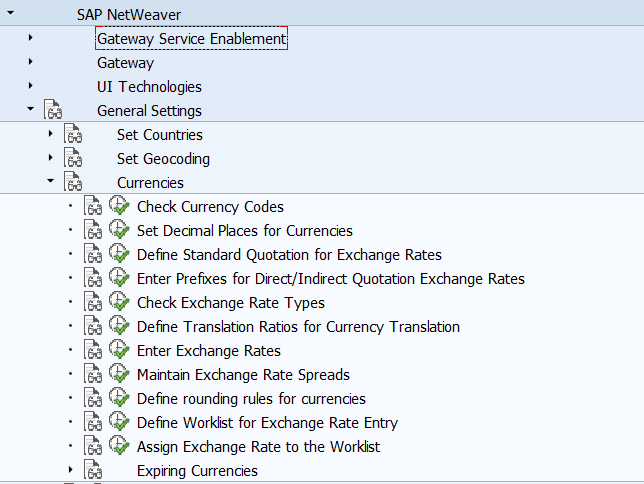The height and width of the screenshot is (484, 644).
Task: Select Set Geocoding tree label
Action: point(163,159)
